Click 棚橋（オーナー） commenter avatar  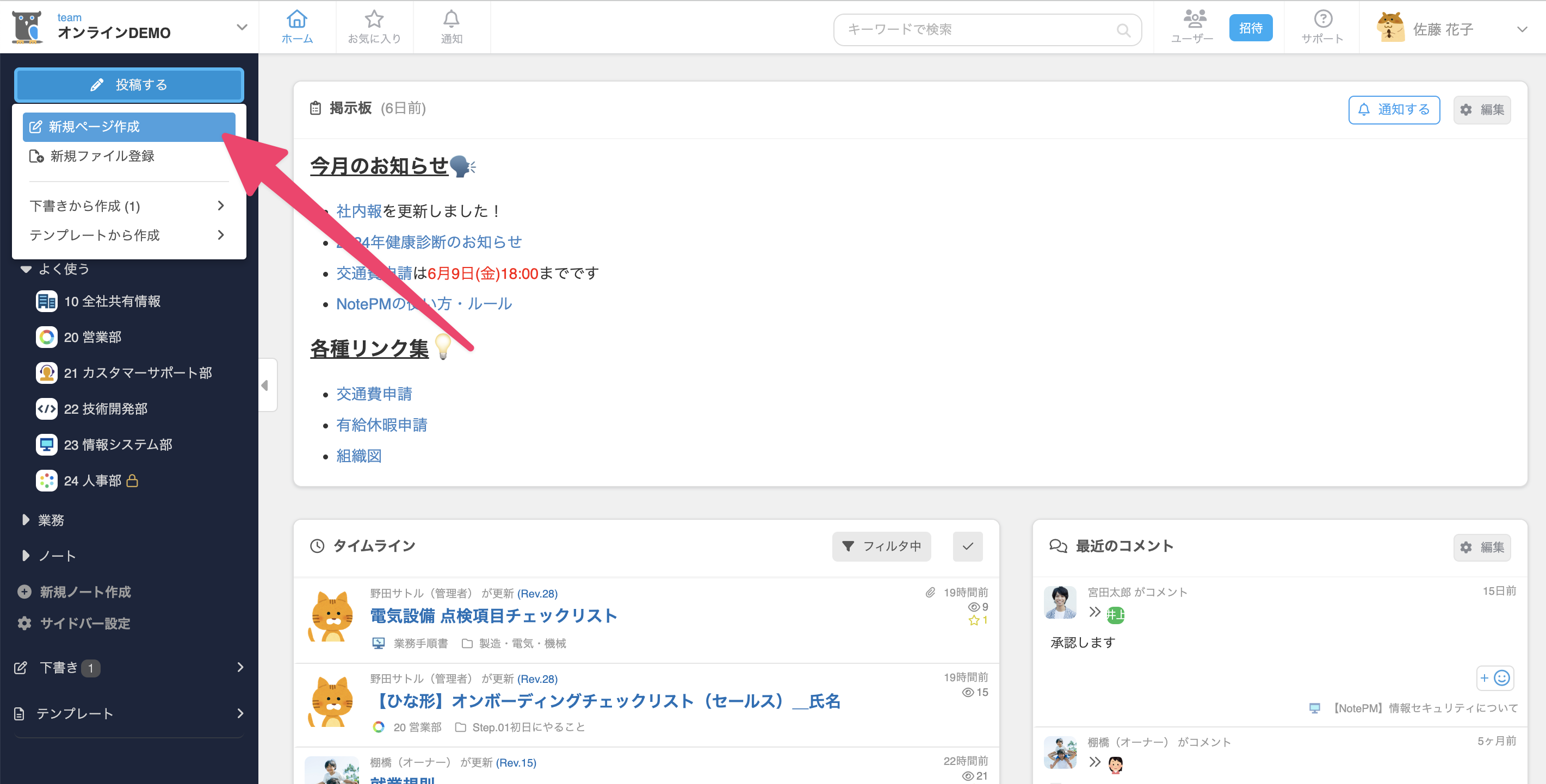click(1060, 752)
